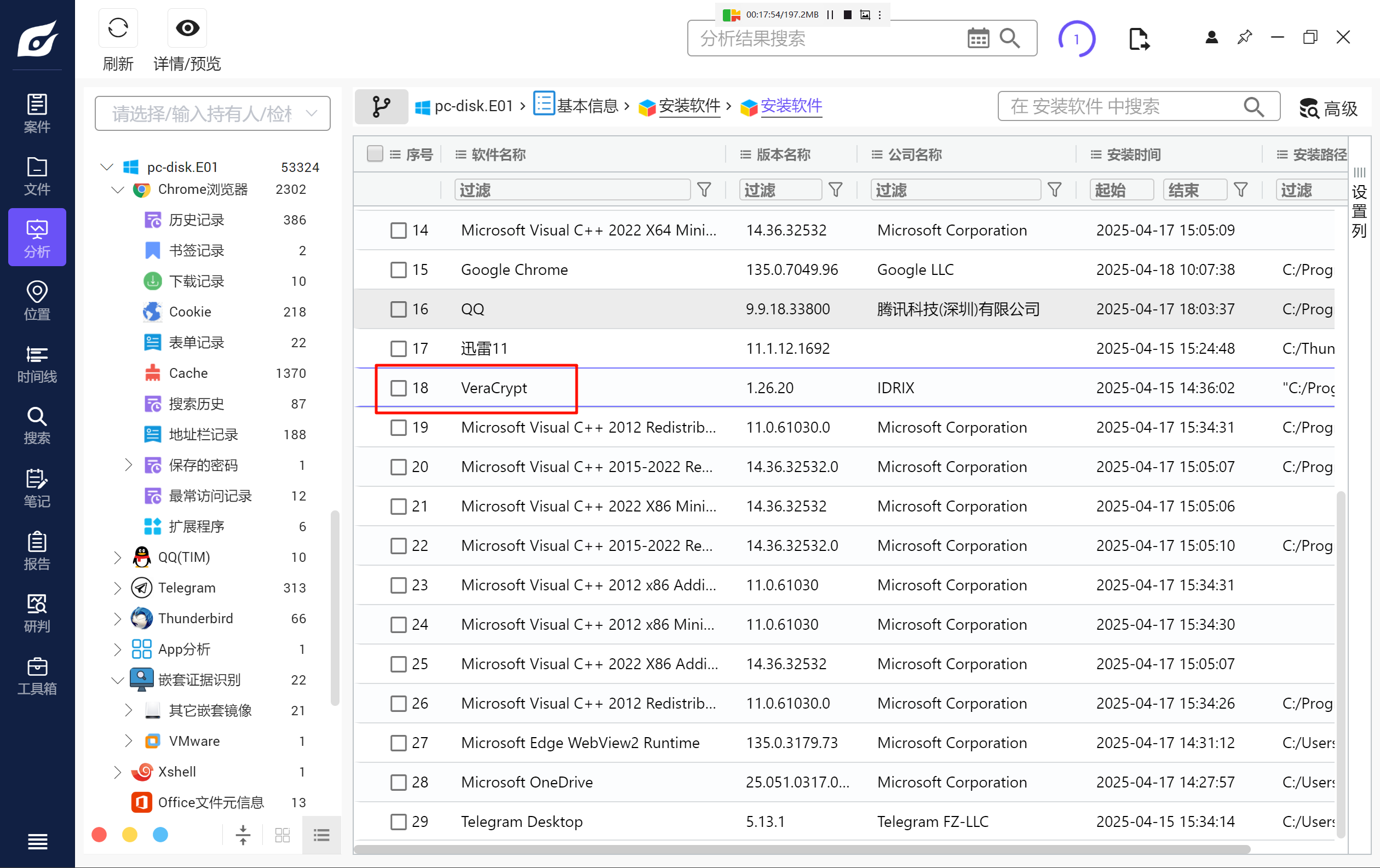1380x868 pixels.
Task: Click the 刷新 refresh icon
Action: tap(118, 27)
